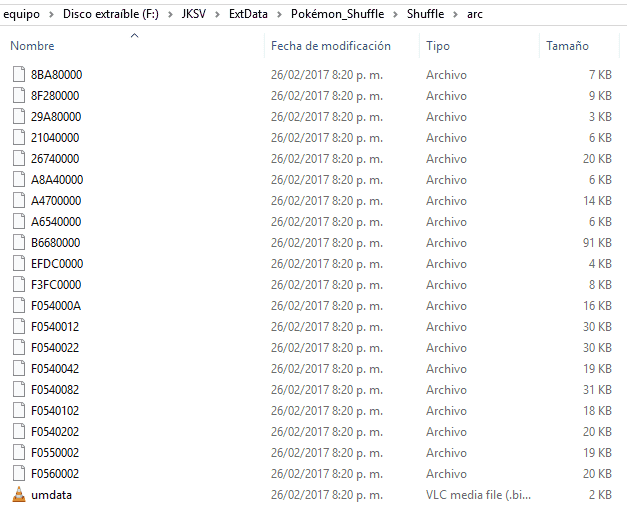Select the EFDC0000 file icon
Image resolution: width=627 pixels, height=515 pixels.
(19, 263)
